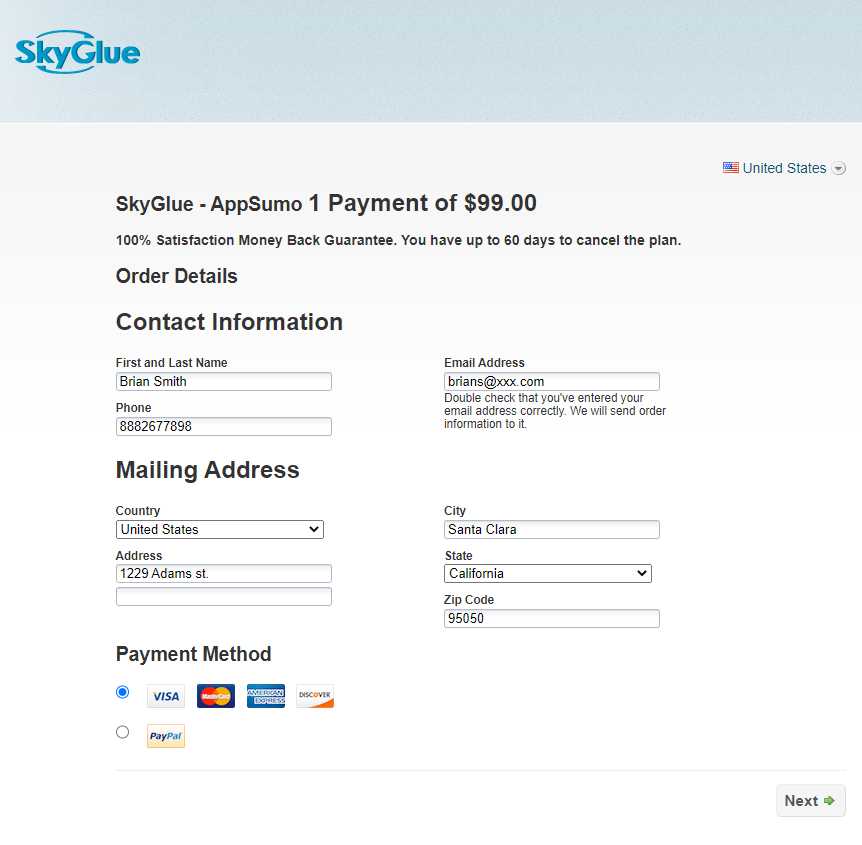
Task: Click the Phone number field
Action: (x=224, y=427)
